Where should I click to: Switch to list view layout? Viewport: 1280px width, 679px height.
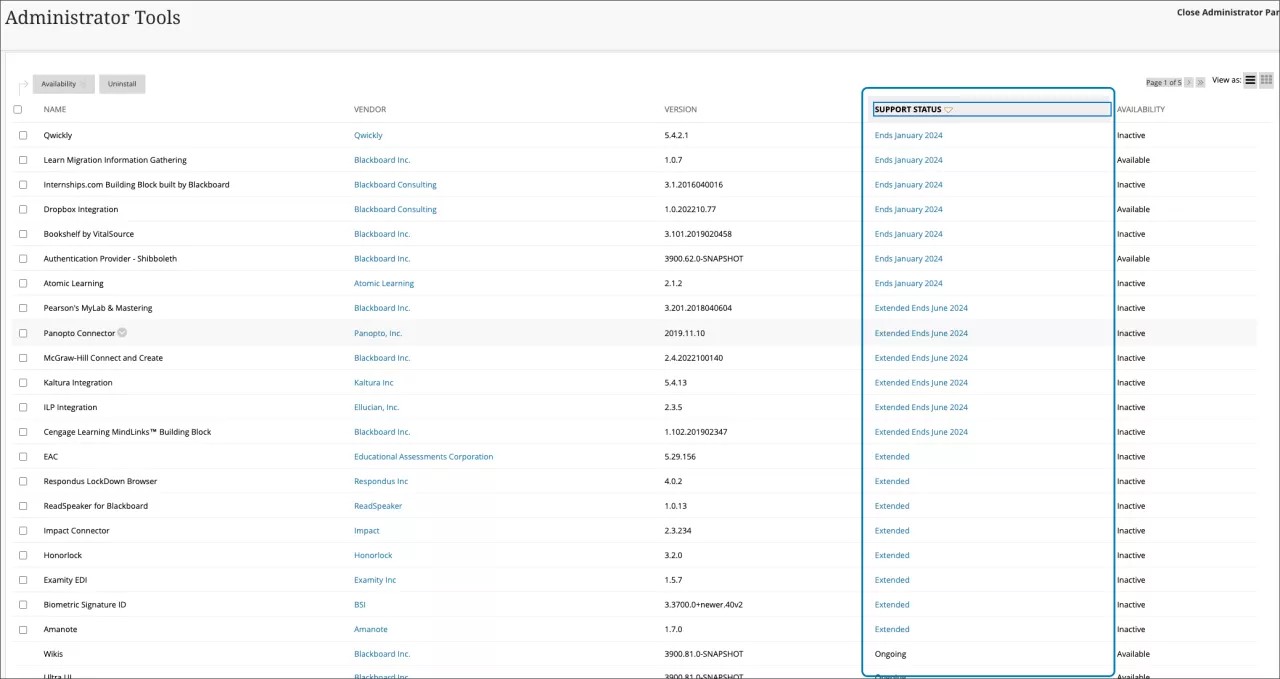click(x=1249, y=81)
